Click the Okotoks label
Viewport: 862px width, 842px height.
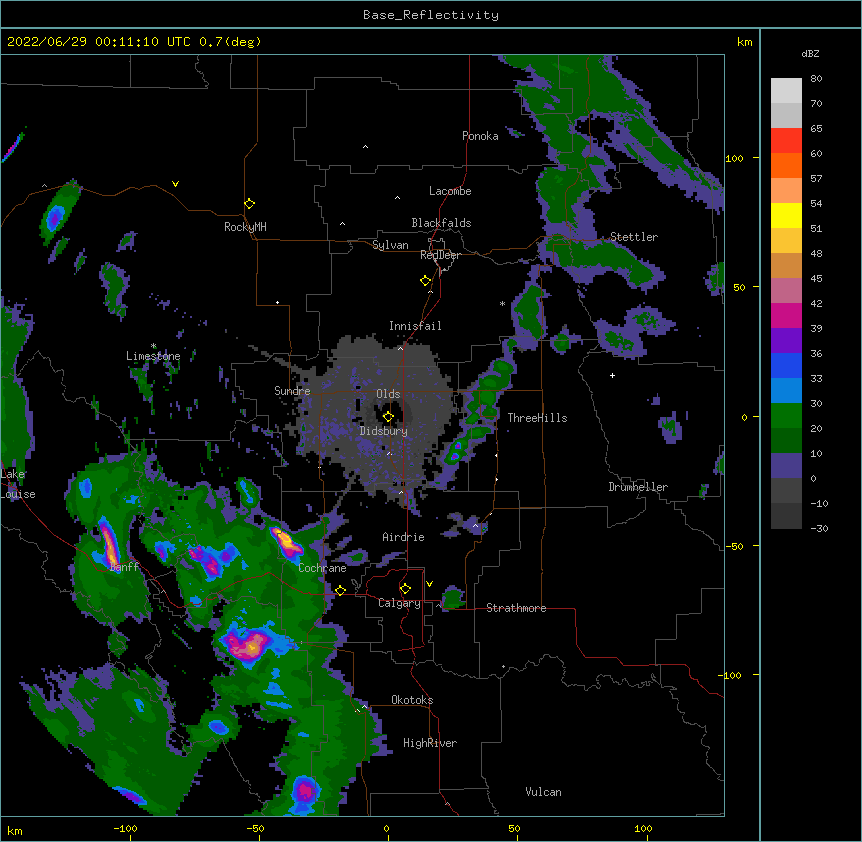pyautogui.click(x=412, y=700)
